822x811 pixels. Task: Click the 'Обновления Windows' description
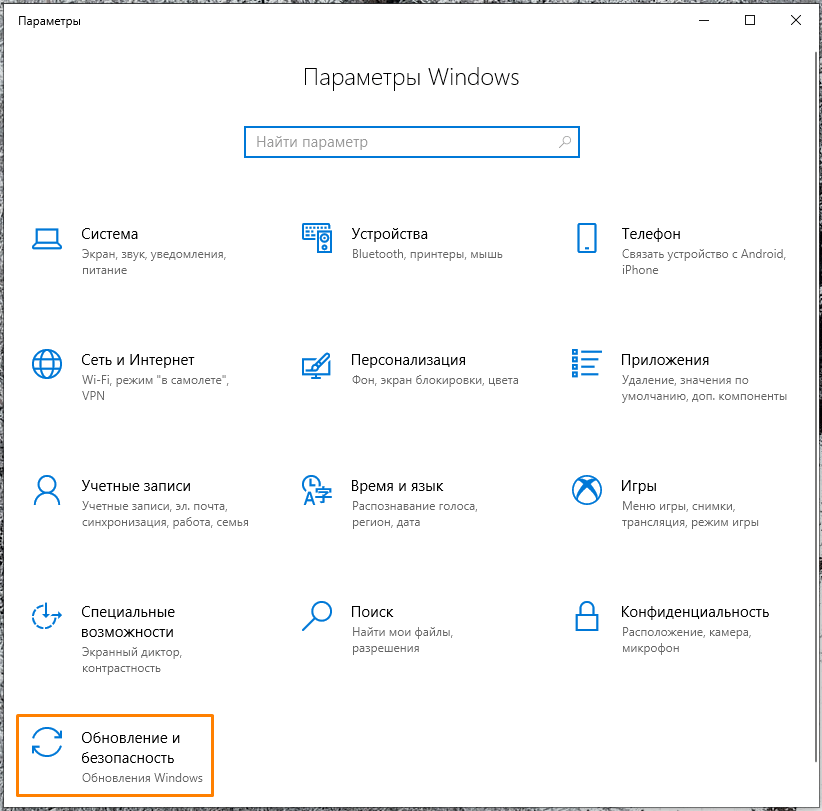[x=142, y=778]
